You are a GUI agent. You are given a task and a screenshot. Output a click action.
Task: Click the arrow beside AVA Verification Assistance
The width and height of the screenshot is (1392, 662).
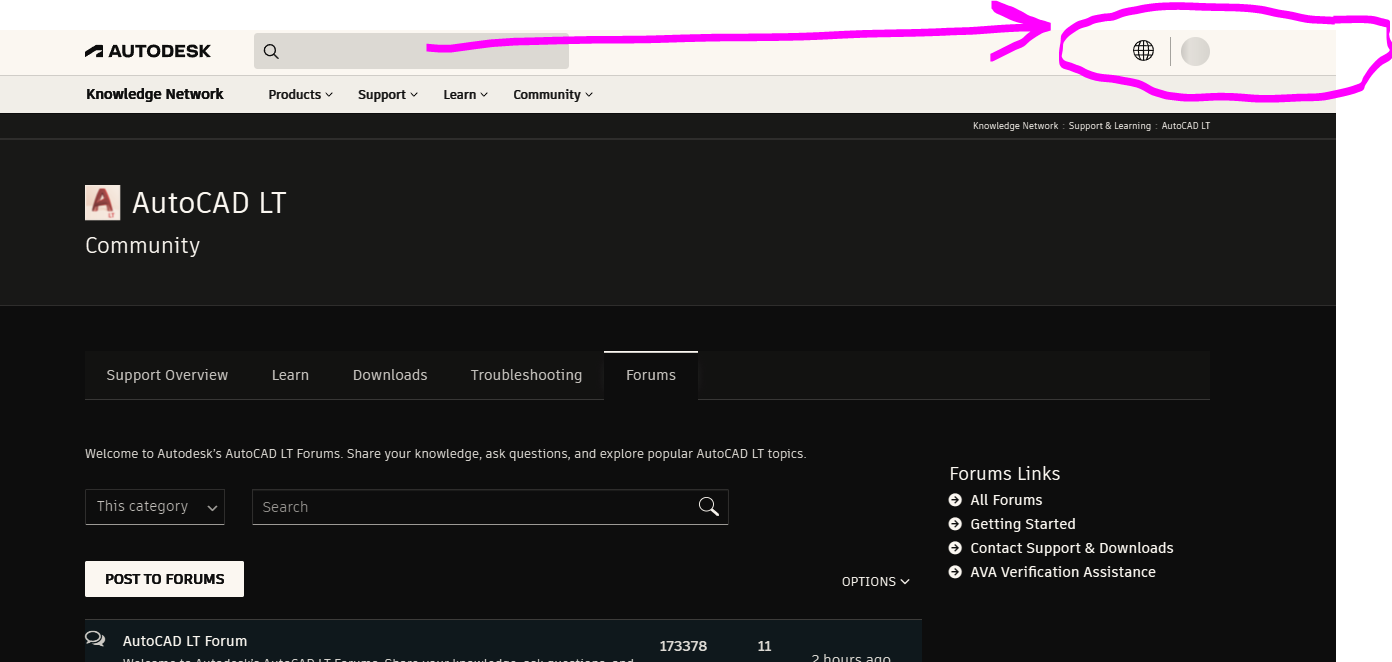click(x=954, y=571)
